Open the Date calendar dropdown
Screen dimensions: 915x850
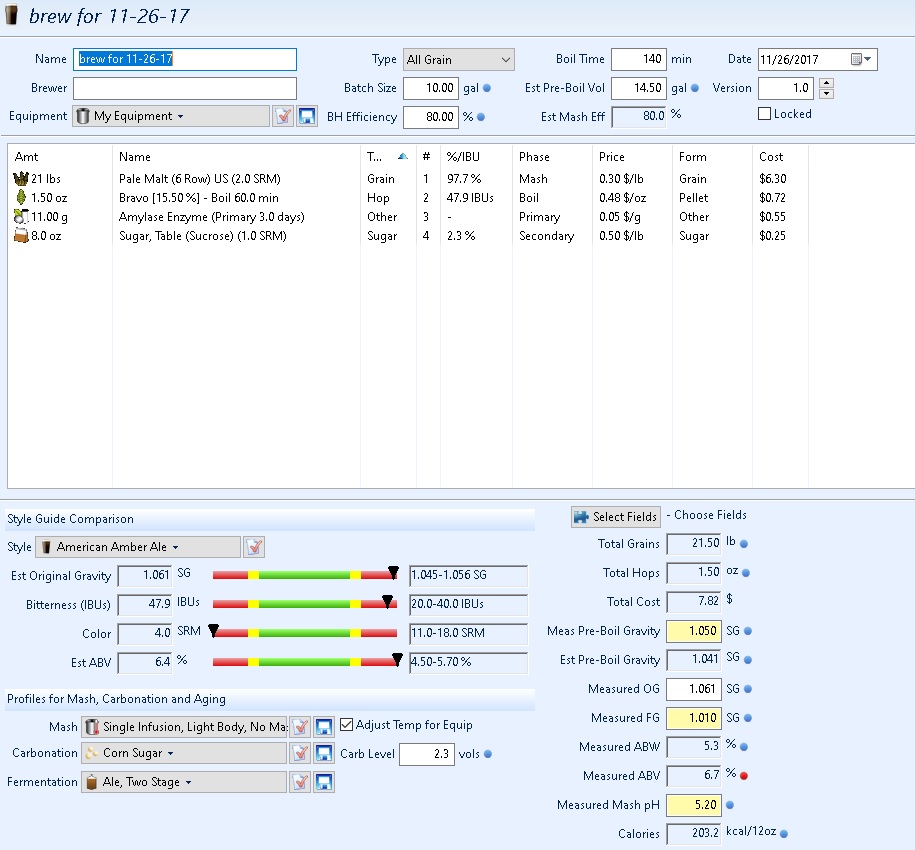coord(861,59)
